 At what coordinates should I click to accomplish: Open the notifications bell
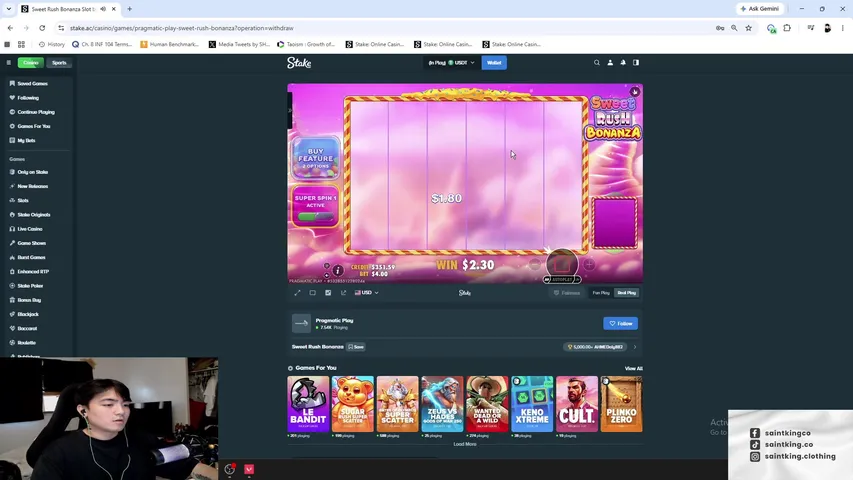[623, 63]
